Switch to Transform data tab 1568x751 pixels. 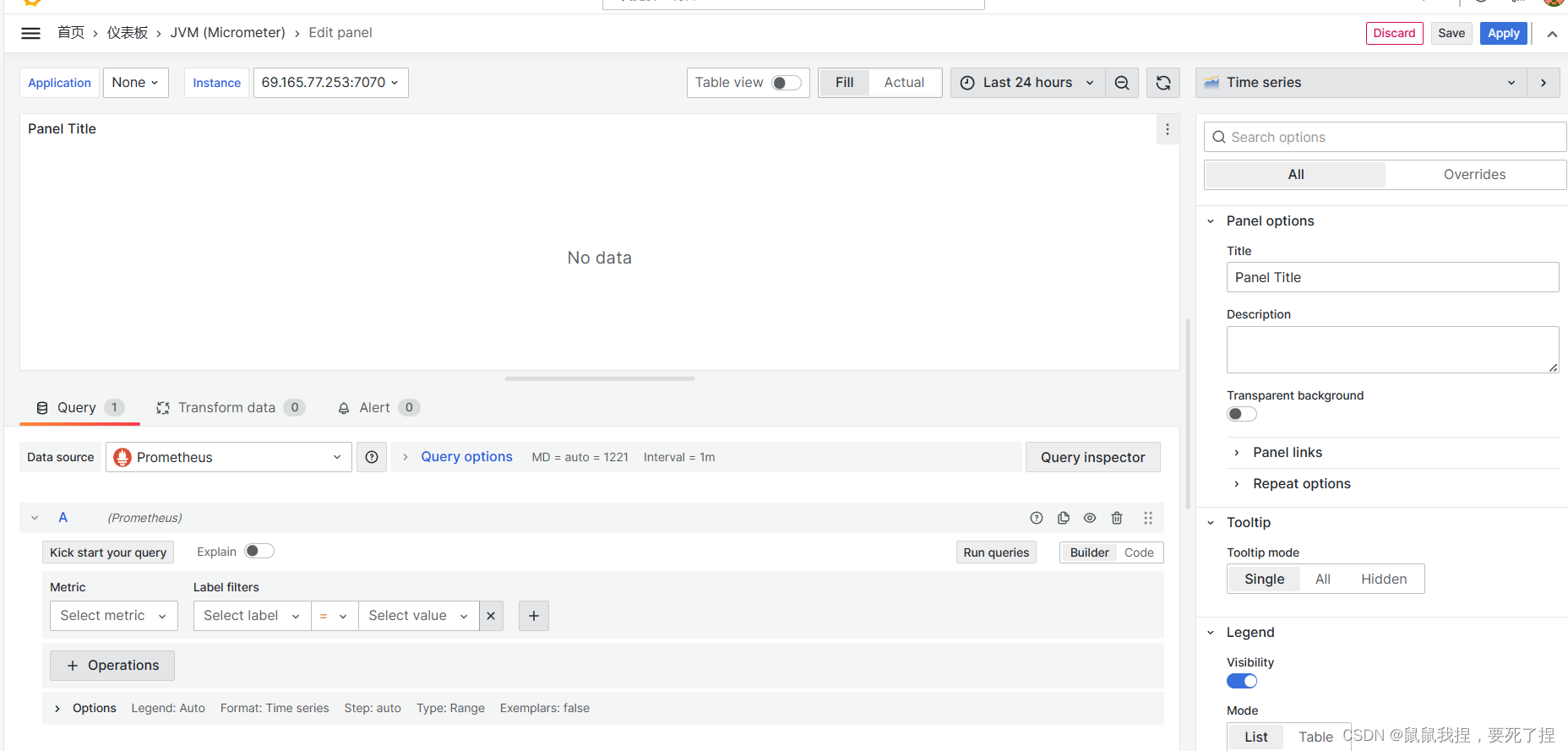click(230, 408)
